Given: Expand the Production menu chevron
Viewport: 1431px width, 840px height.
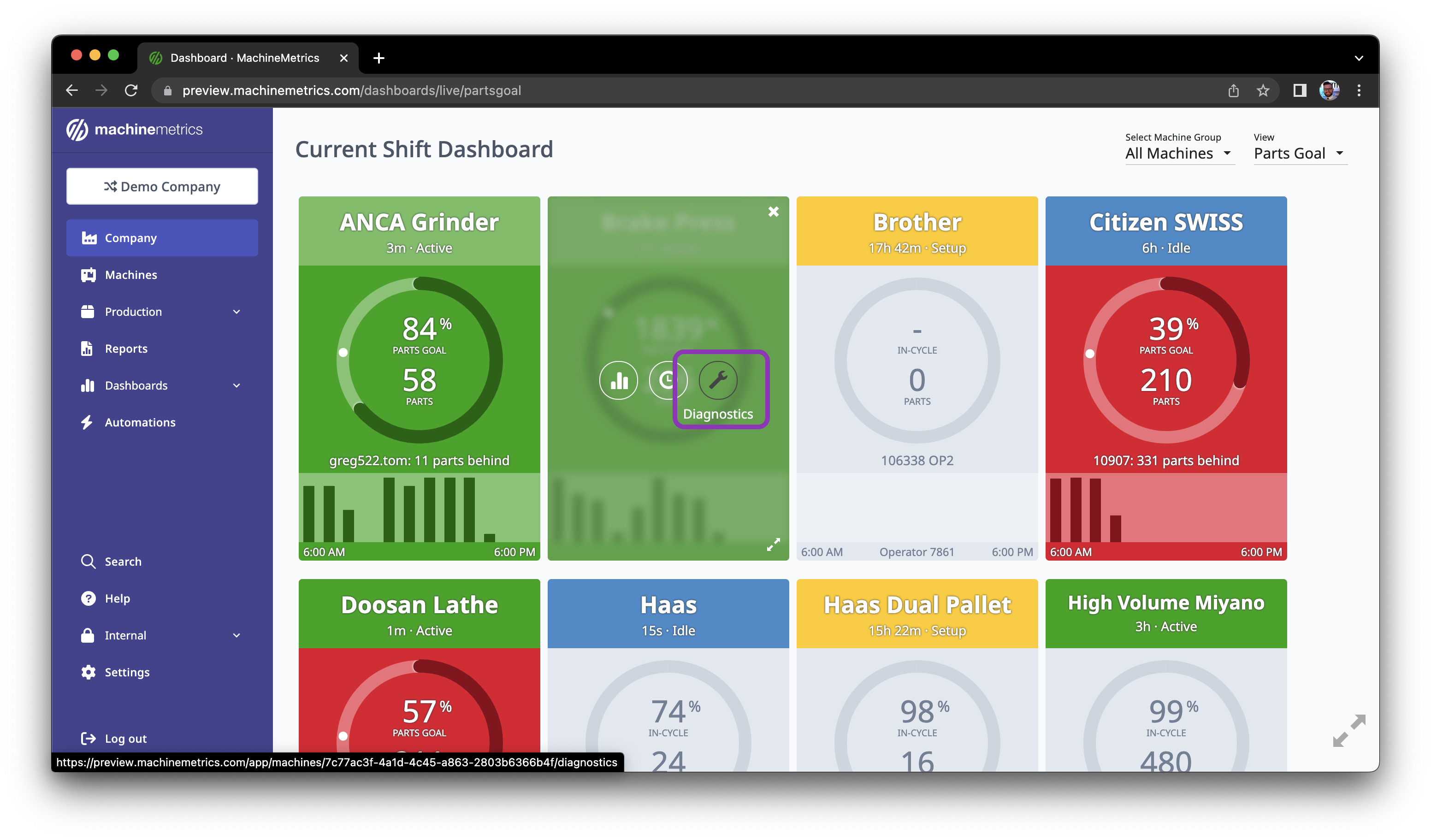Looking at the screenshot, I should pyautogui.click(x=237, y=312).
